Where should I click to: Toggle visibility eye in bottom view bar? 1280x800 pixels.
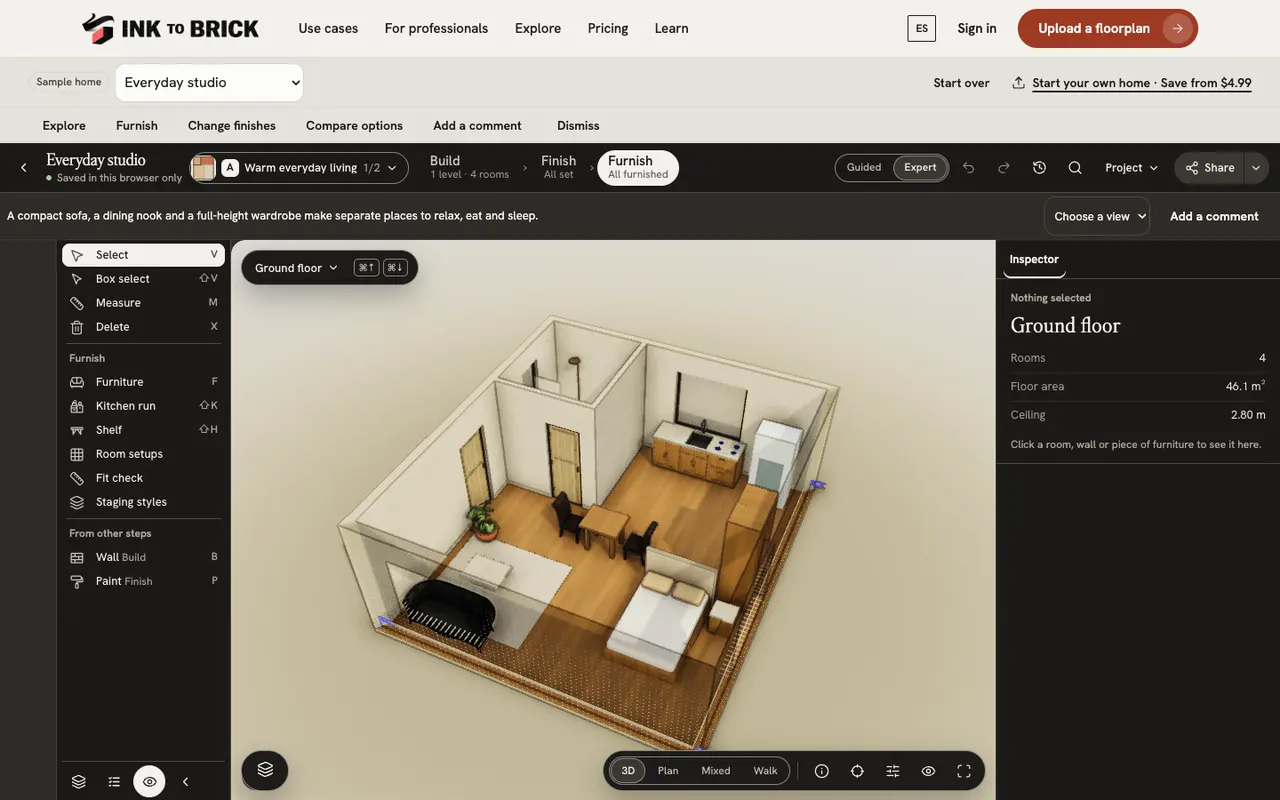928,771
